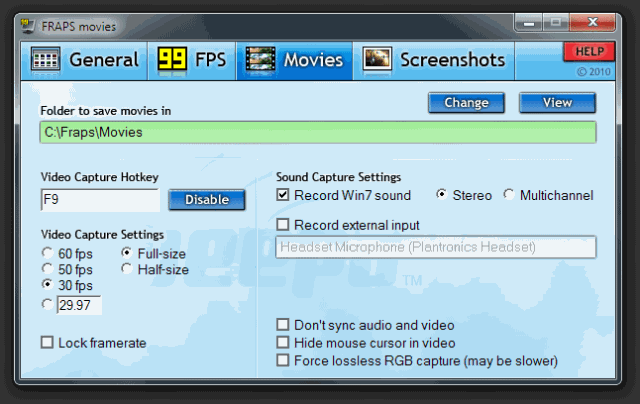Image resolution: width=640 pixels, height=404 pixels.
Task: Enable Force lossless RGB capture
Action: (282, 360)
